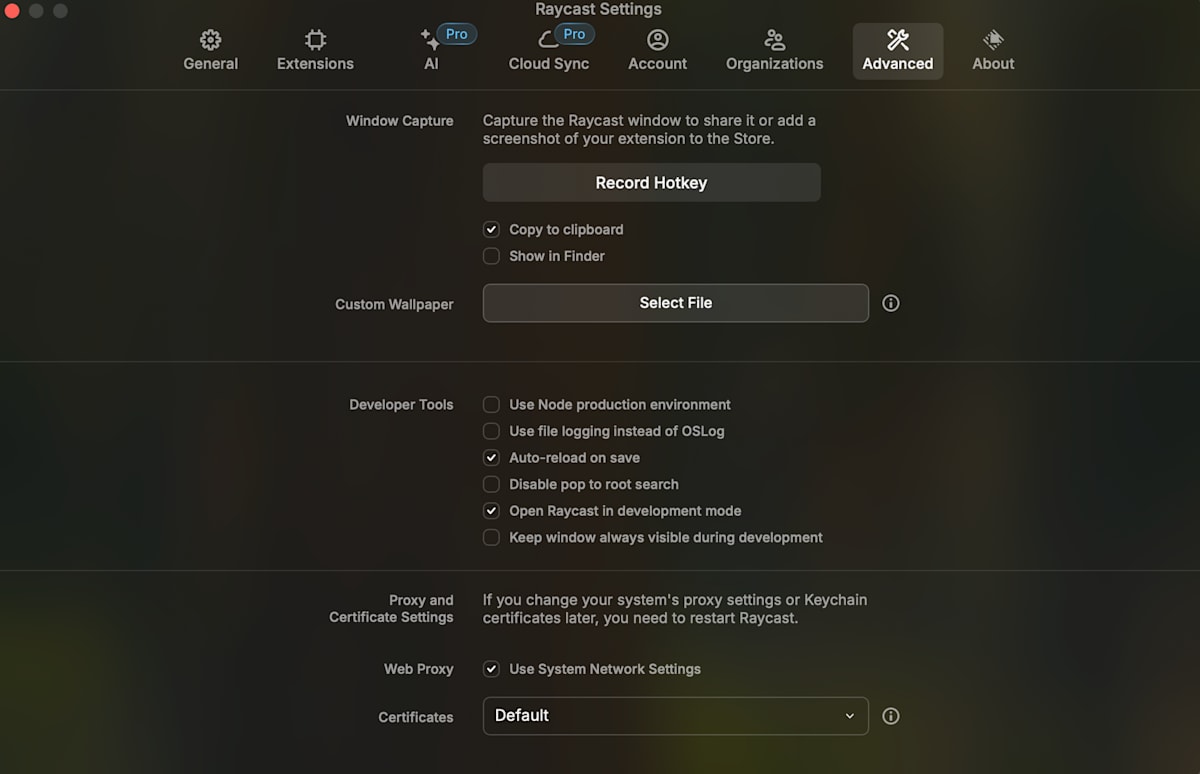The height and width of the screenshot is (774, 1200).
Task: Click the info icon next to Certificates
Action: pos(890,716)
